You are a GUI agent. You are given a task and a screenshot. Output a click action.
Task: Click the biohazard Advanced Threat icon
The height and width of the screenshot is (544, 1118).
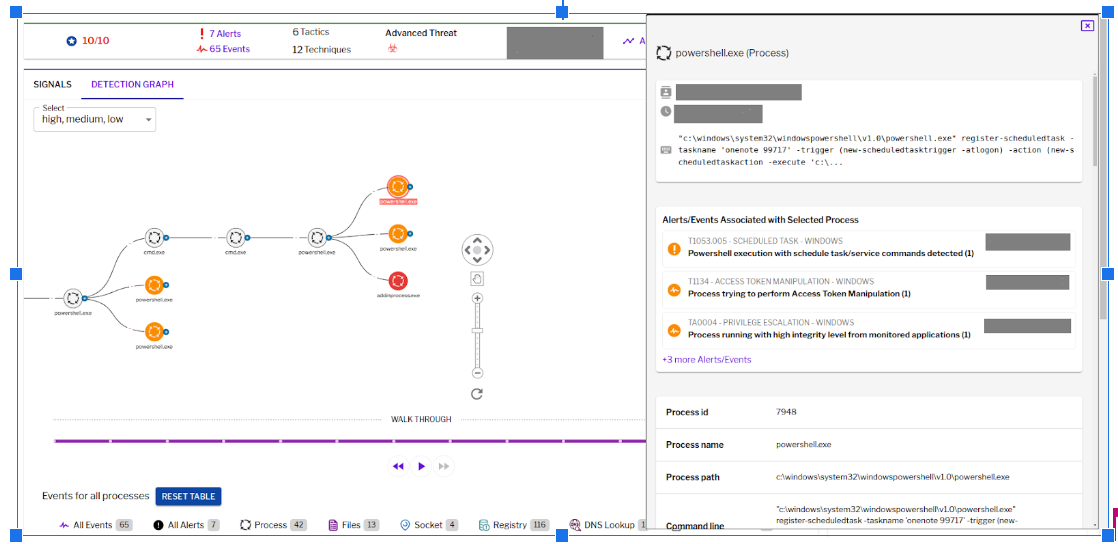pyautogui.click(x=391, y=48)
